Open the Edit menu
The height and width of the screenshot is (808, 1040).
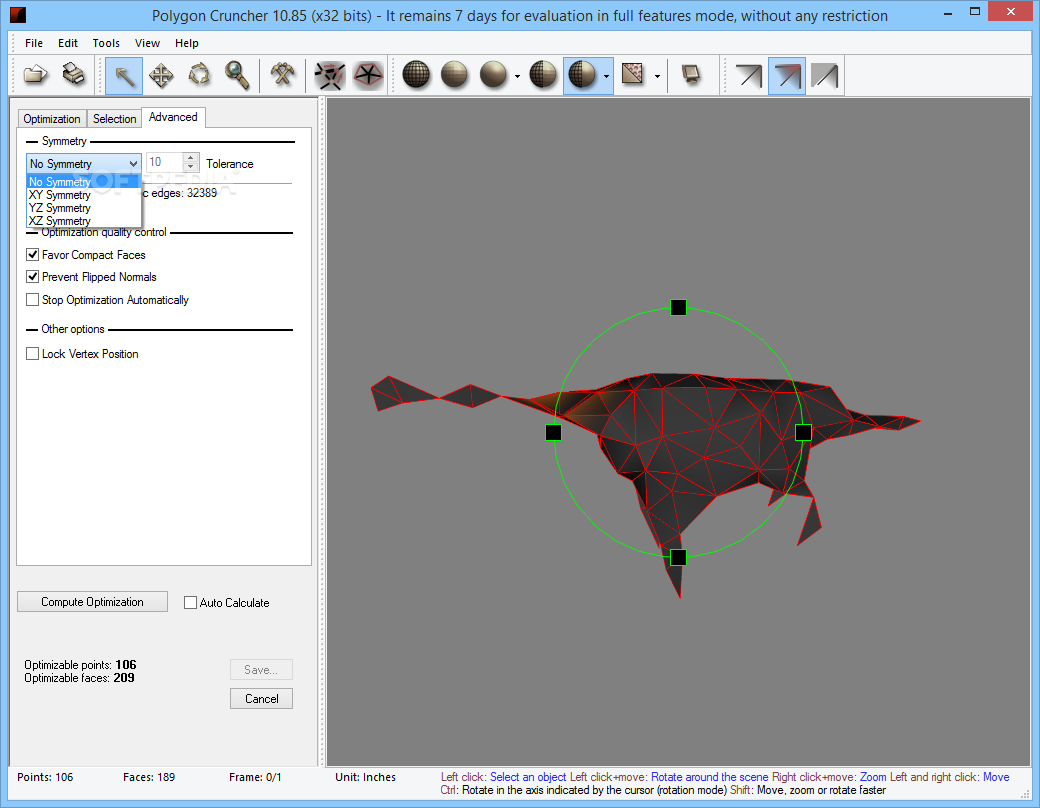[68, 43]
